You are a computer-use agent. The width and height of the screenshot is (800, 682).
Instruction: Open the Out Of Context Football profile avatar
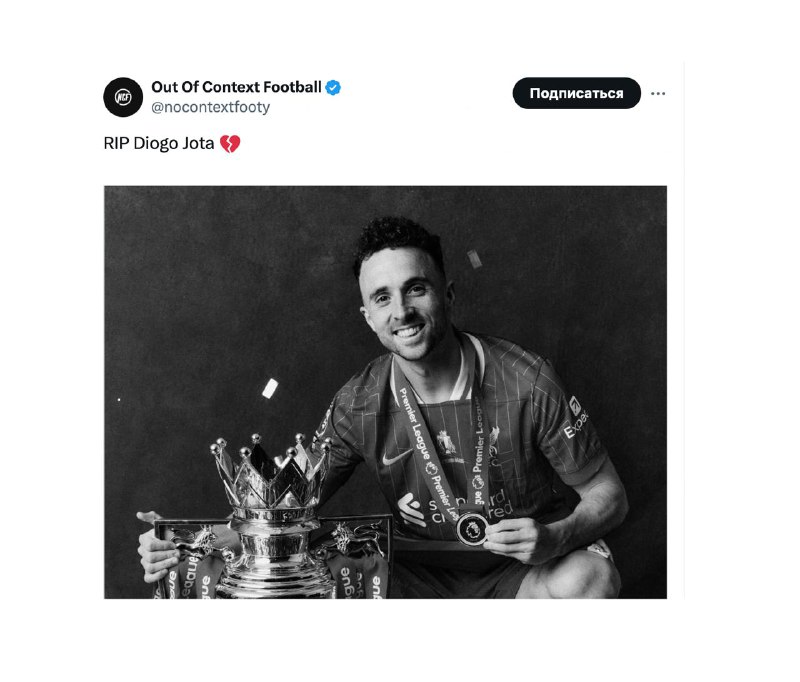pos(123,97)
